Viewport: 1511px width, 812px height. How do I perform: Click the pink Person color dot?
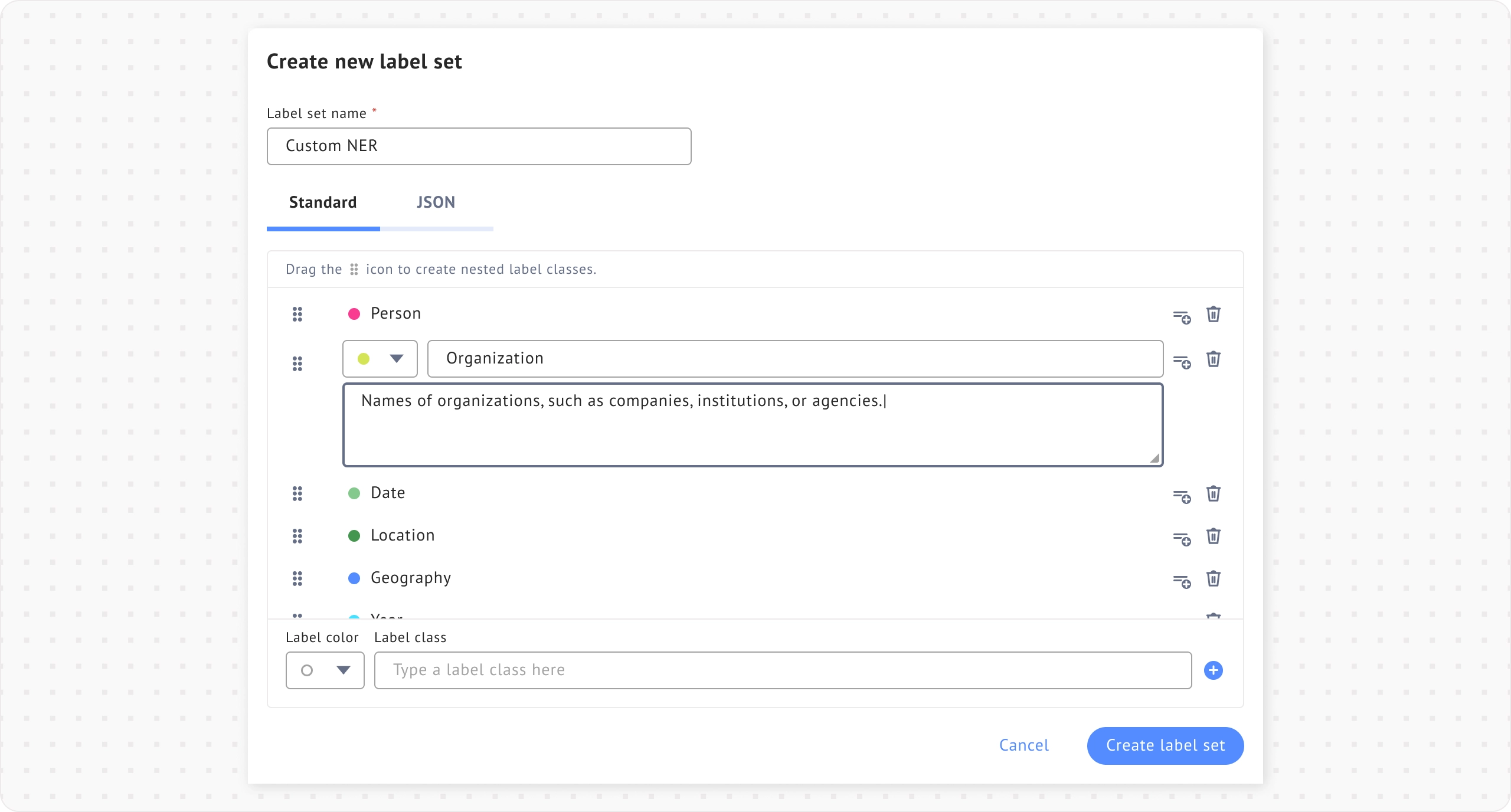click(354, 314)
